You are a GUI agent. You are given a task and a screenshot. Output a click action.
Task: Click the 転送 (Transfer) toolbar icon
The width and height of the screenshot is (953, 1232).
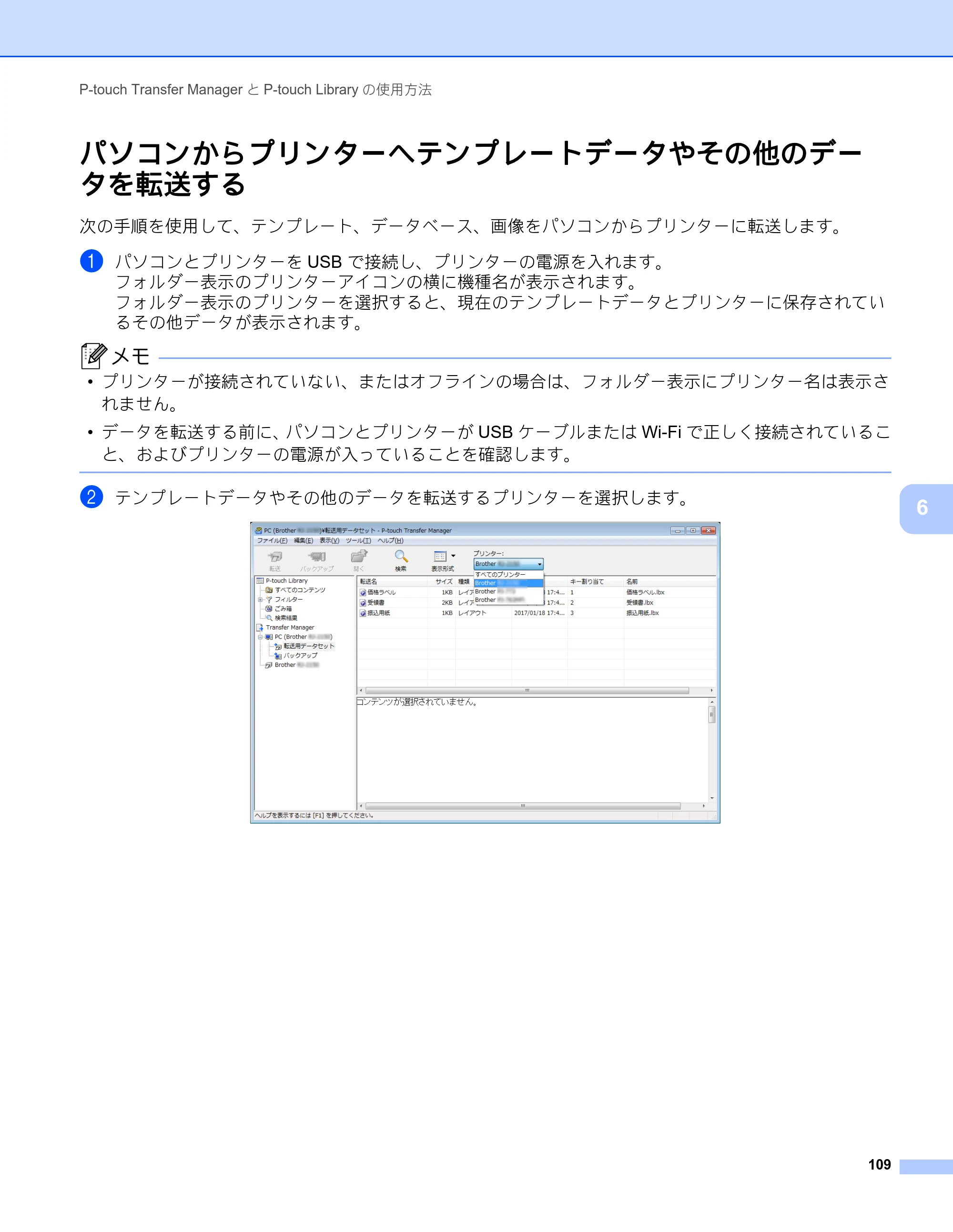point(274,557)
